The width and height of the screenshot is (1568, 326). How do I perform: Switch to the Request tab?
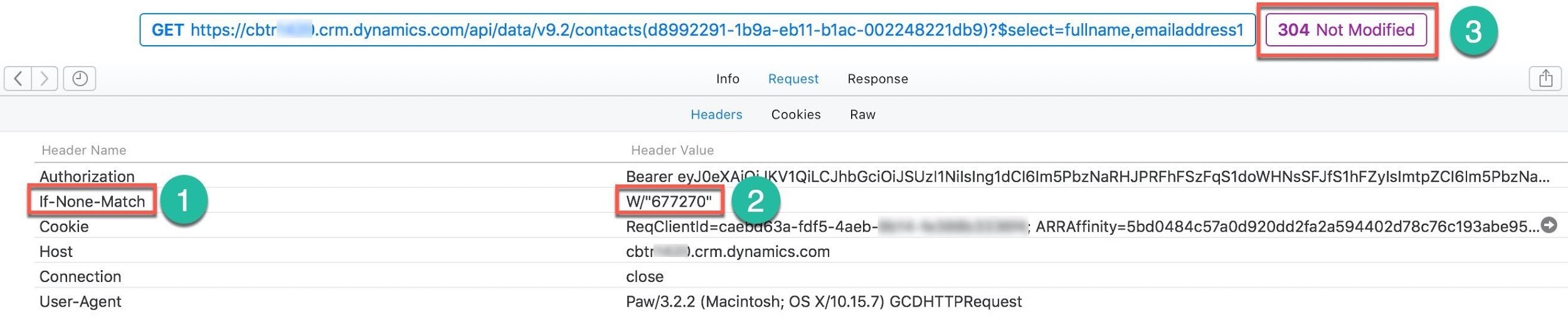point(793,79)
